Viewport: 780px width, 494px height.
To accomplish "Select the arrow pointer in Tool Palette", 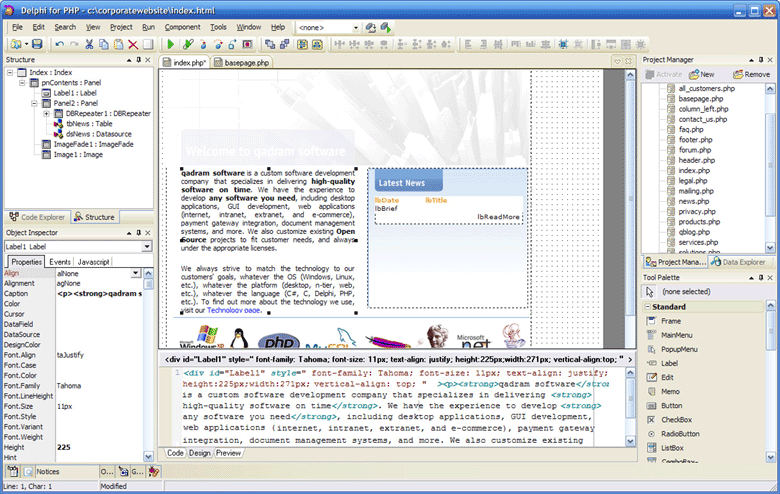I will point(649,292).
